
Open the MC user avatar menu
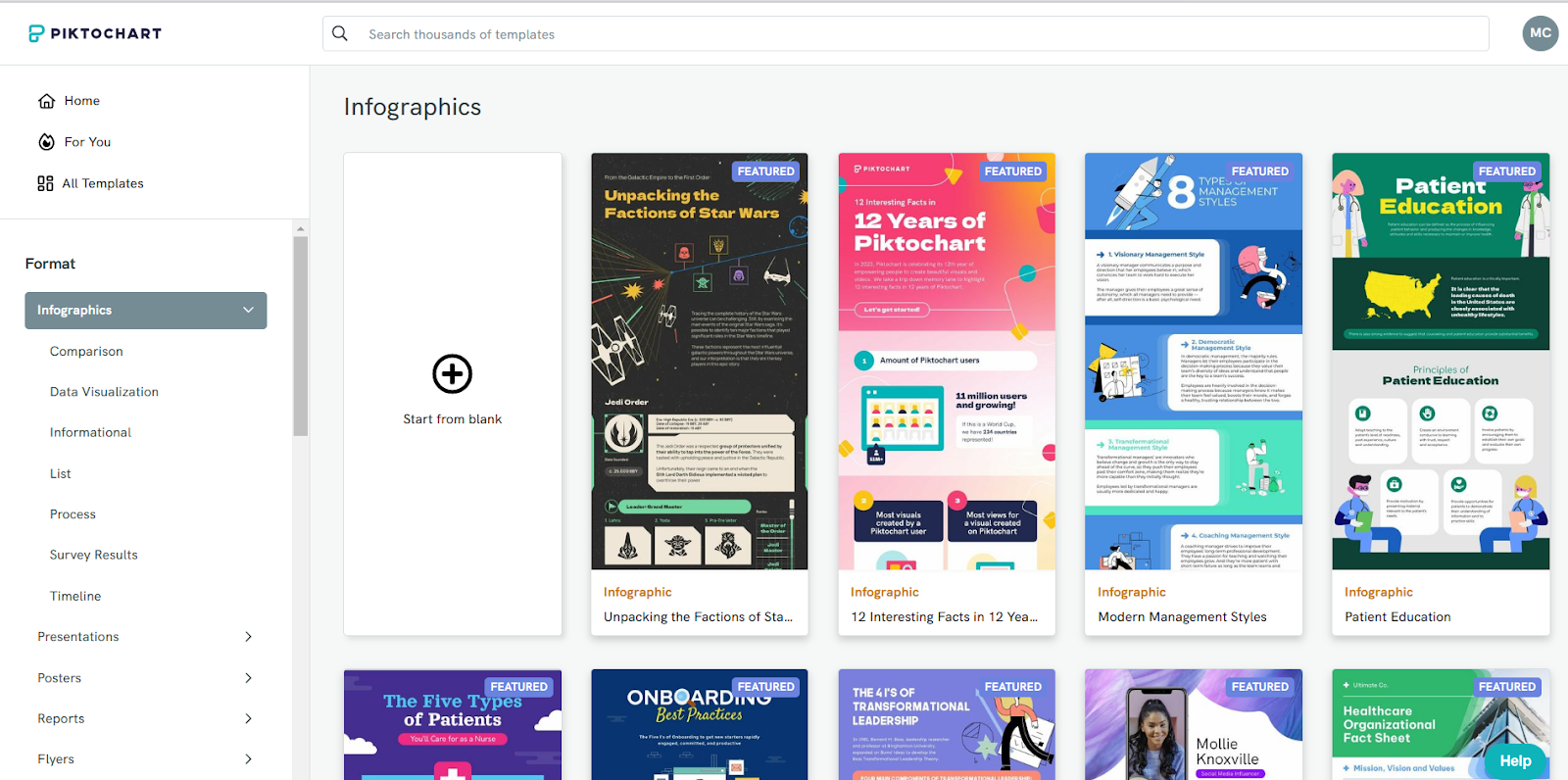[1541, 32]
